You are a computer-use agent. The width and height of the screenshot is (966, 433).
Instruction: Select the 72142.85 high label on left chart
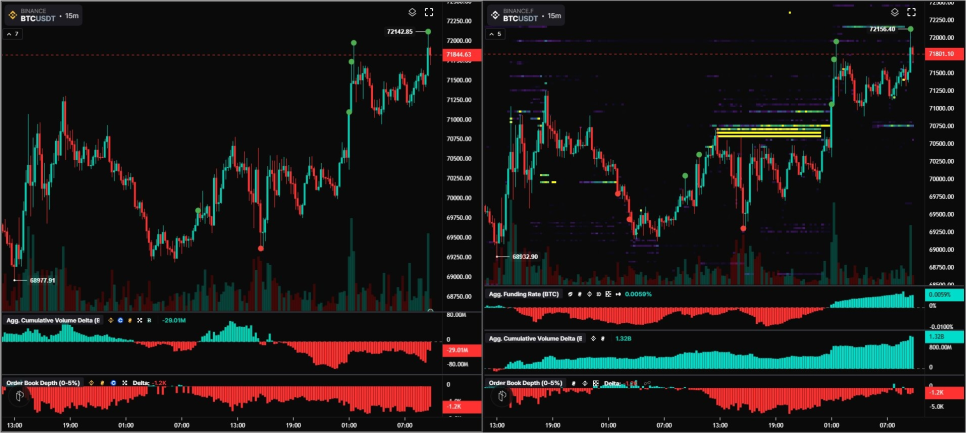399,31
